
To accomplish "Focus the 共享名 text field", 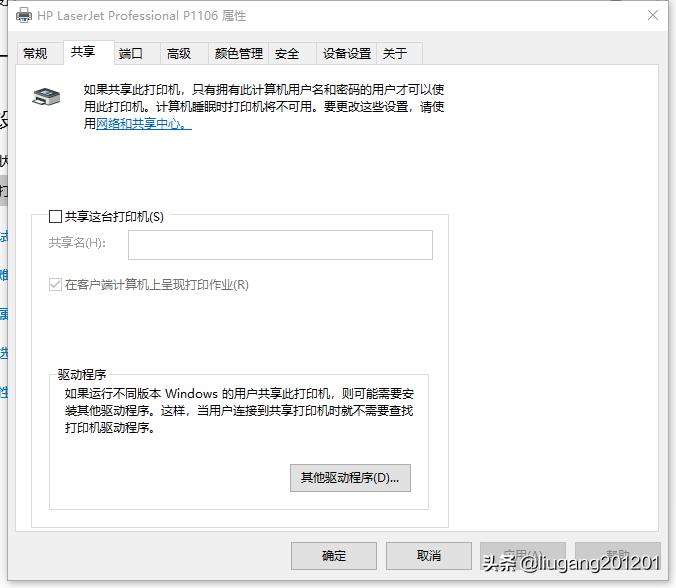I will tap(280, 245).
